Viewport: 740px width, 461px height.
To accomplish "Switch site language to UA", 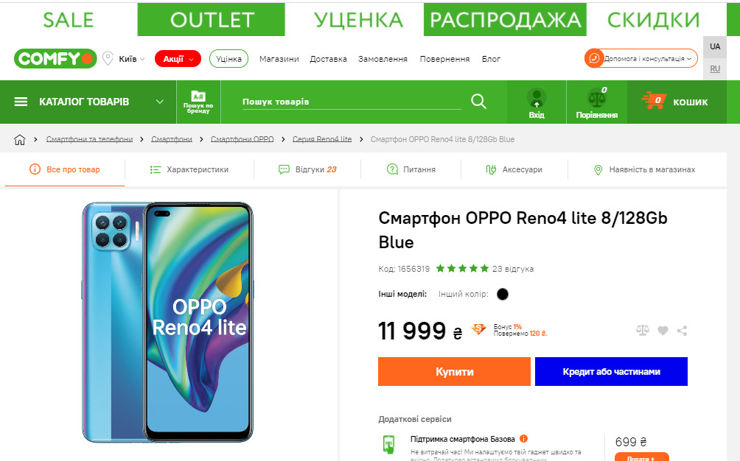I will [715, 47].
